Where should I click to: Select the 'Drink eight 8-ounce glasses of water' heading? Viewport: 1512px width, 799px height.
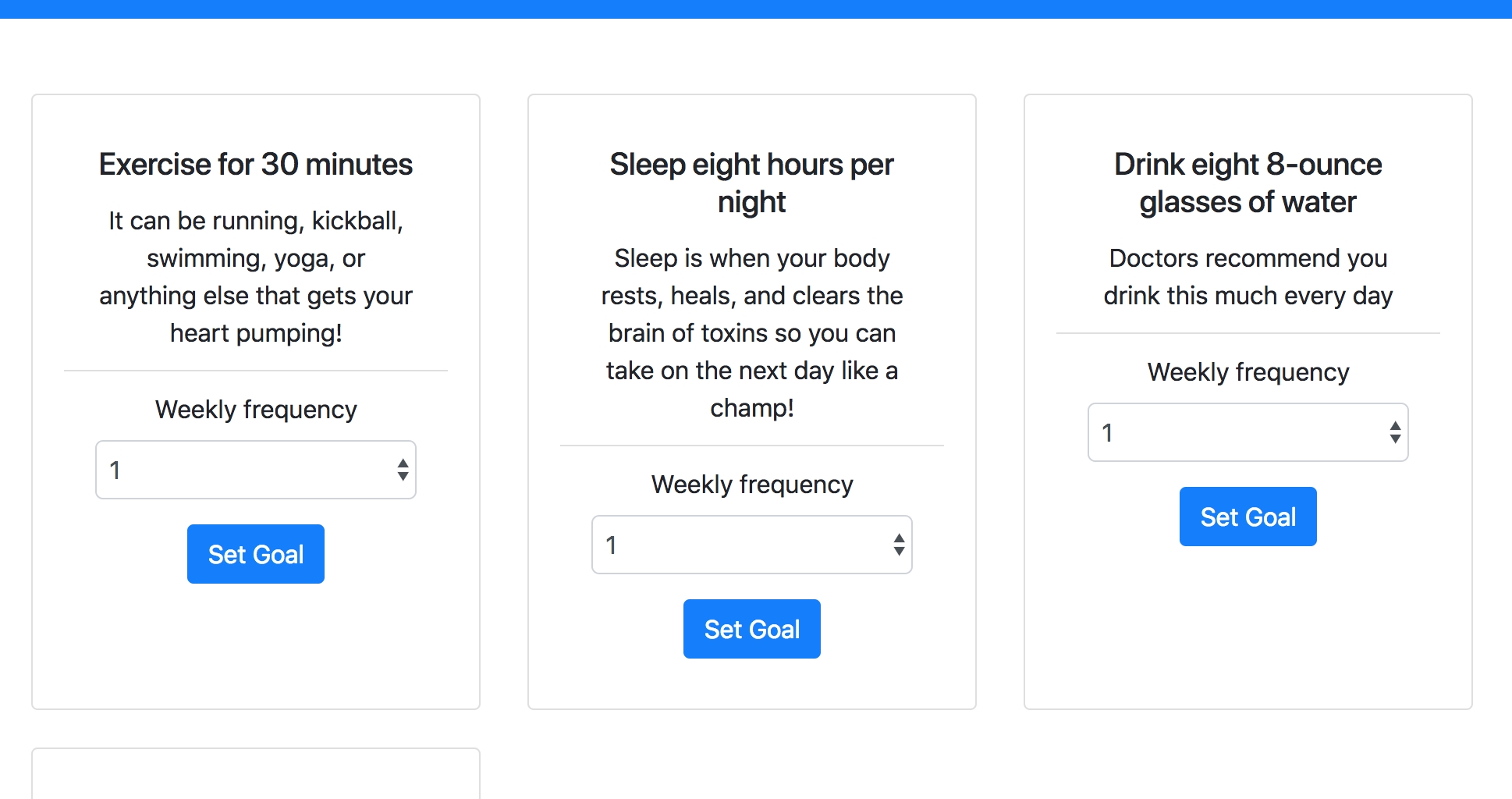pyautogui.click(x=1248, y=183)
